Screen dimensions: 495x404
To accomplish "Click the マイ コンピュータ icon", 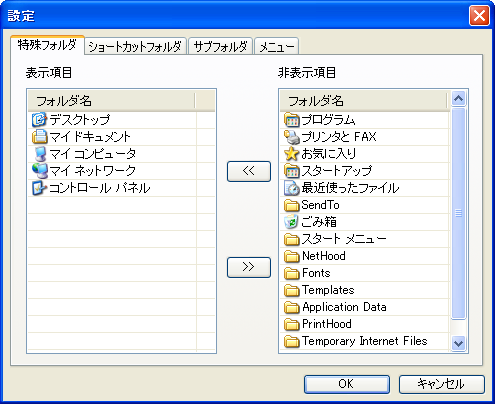I will point(40,154).
